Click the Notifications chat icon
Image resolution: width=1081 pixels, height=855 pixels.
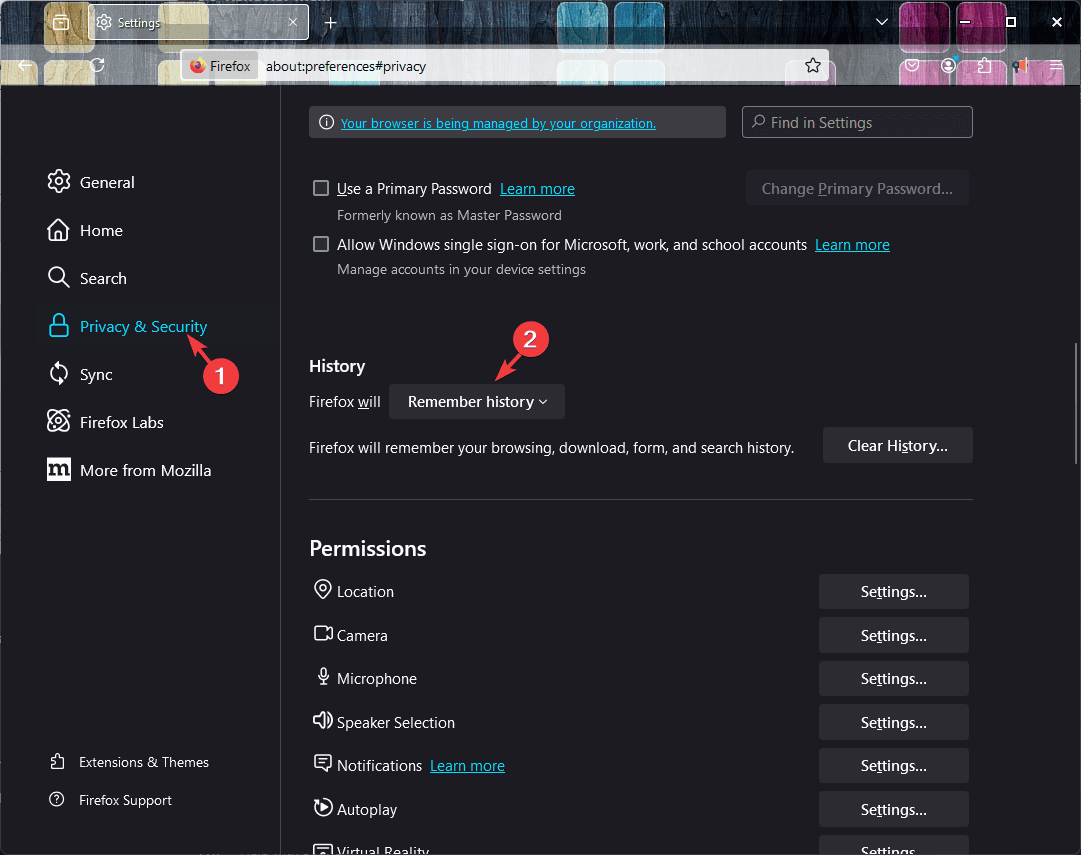point(323,763)
